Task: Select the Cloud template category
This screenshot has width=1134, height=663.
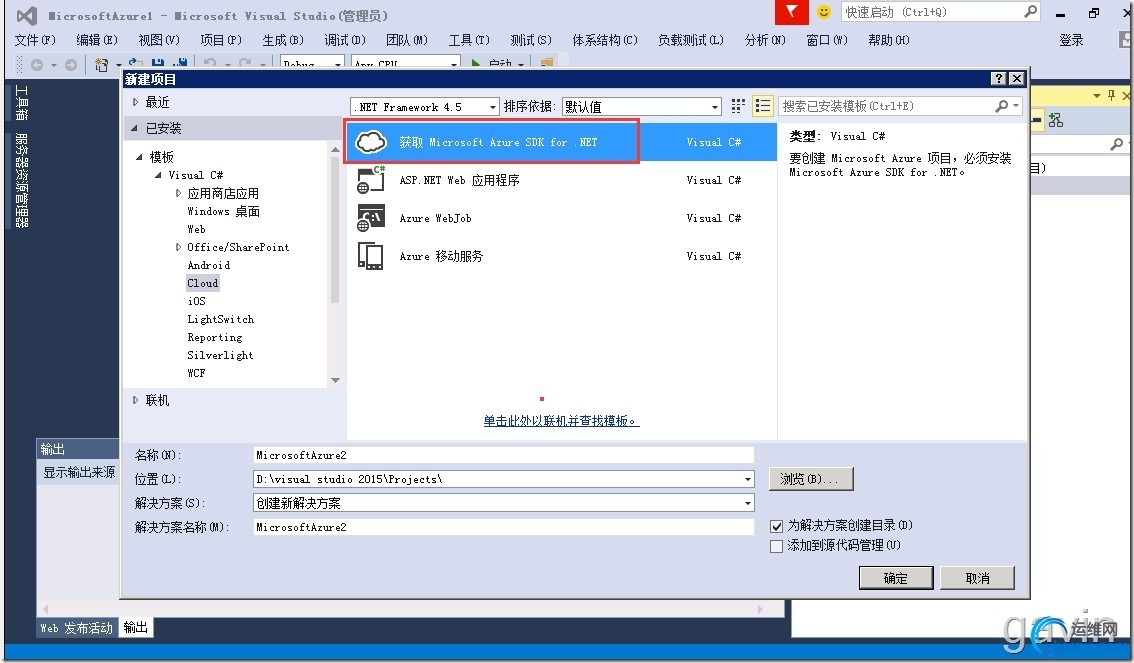Action: 203,283
